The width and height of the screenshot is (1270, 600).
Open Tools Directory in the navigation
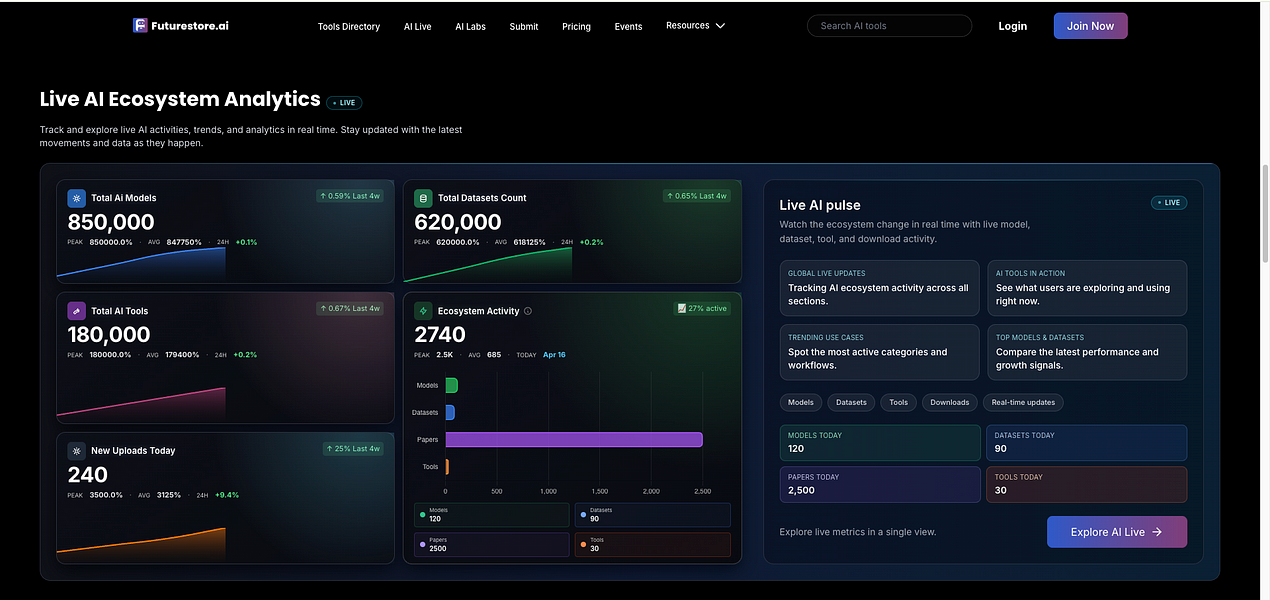(349, 27)
